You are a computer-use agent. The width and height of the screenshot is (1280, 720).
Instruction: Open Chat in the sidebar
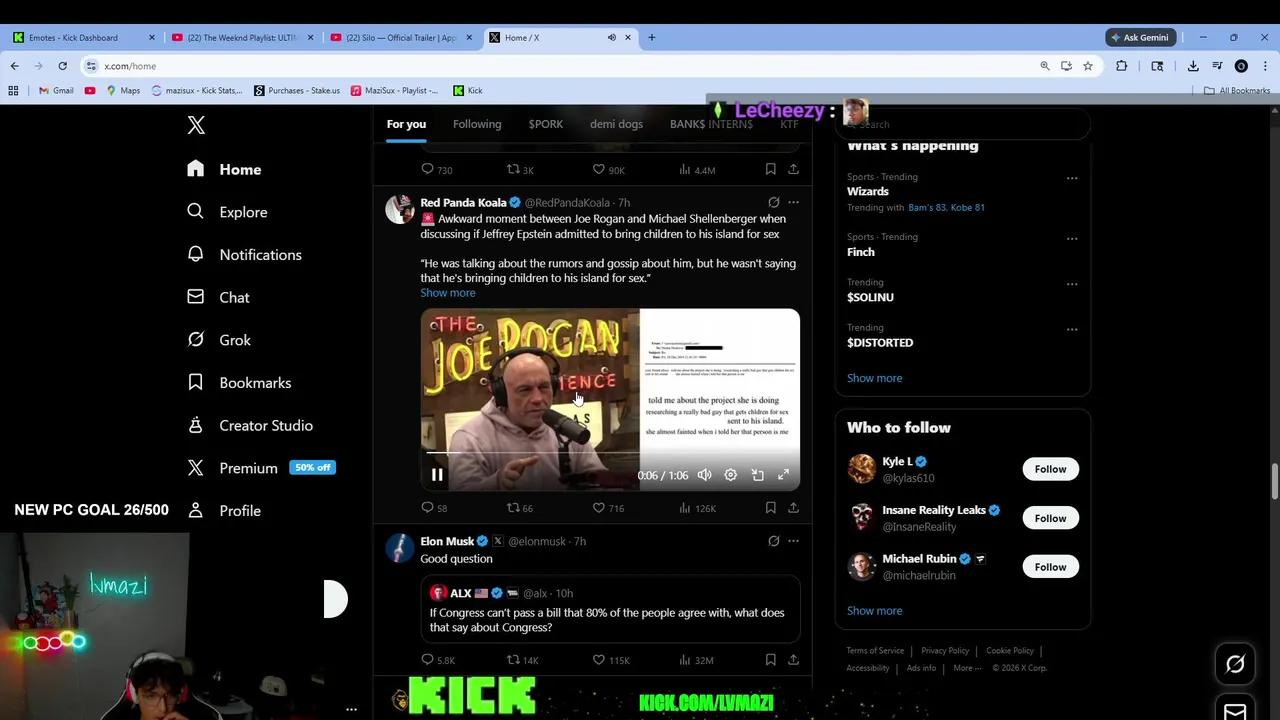tap(218, 297)
